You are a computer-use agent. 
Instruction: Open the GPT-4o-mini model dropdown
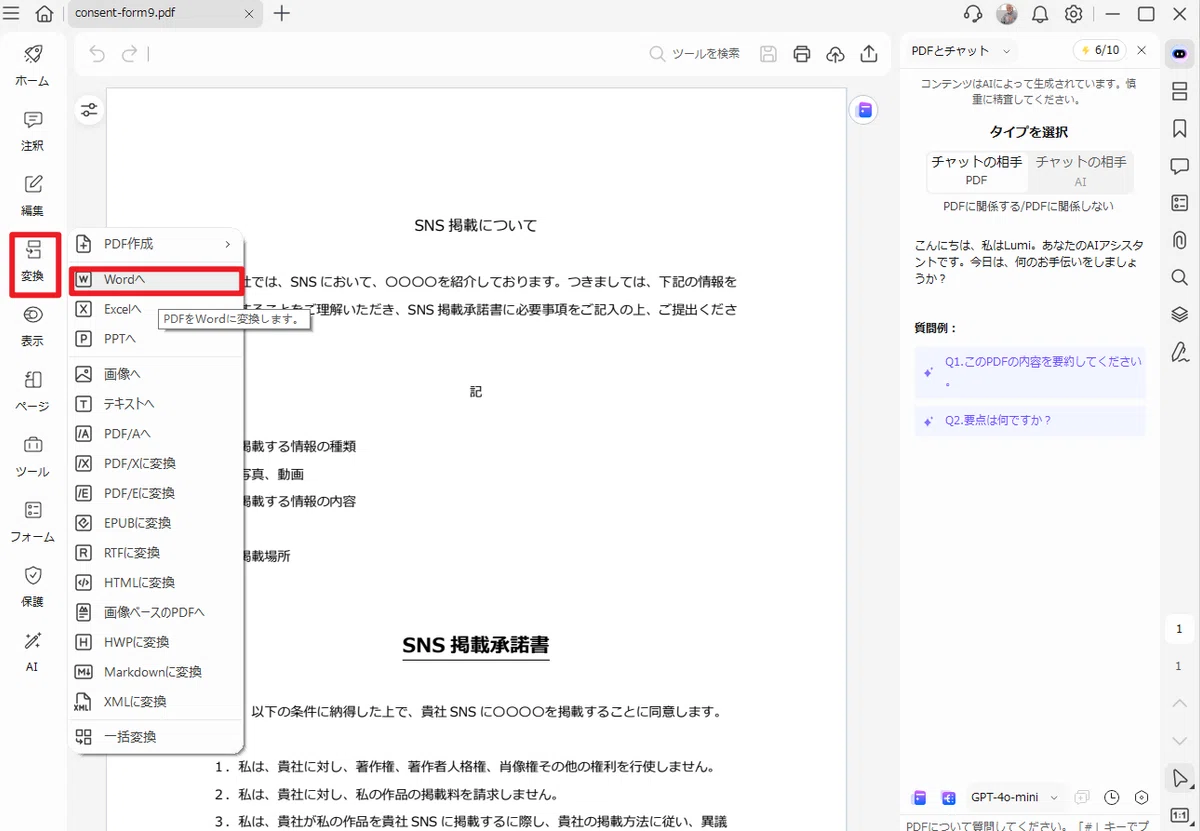pyautogui.click(x=1012, y=797)
